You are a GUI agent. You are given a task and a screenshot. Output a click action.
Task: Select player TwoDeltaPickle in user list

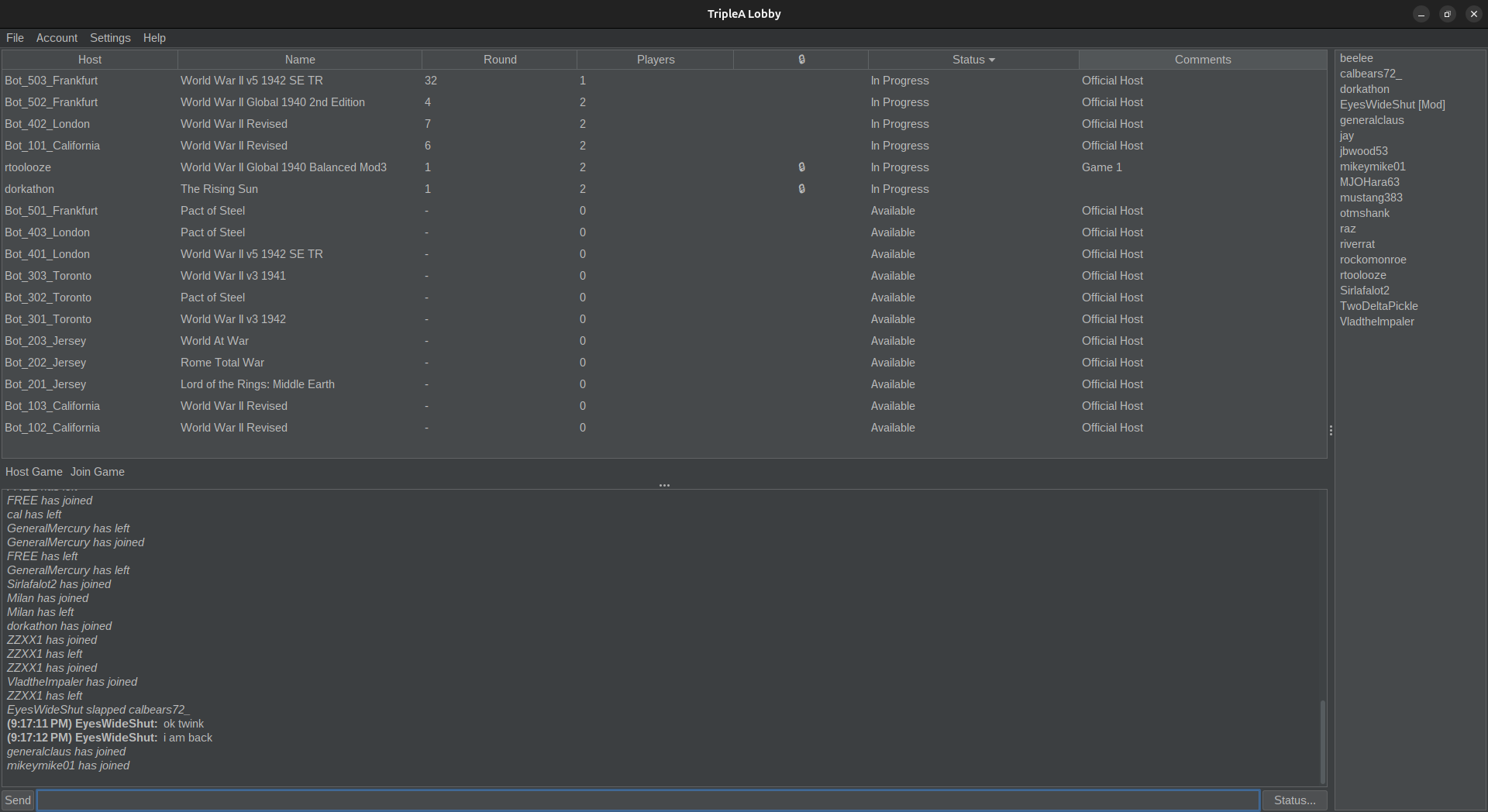1379,306
